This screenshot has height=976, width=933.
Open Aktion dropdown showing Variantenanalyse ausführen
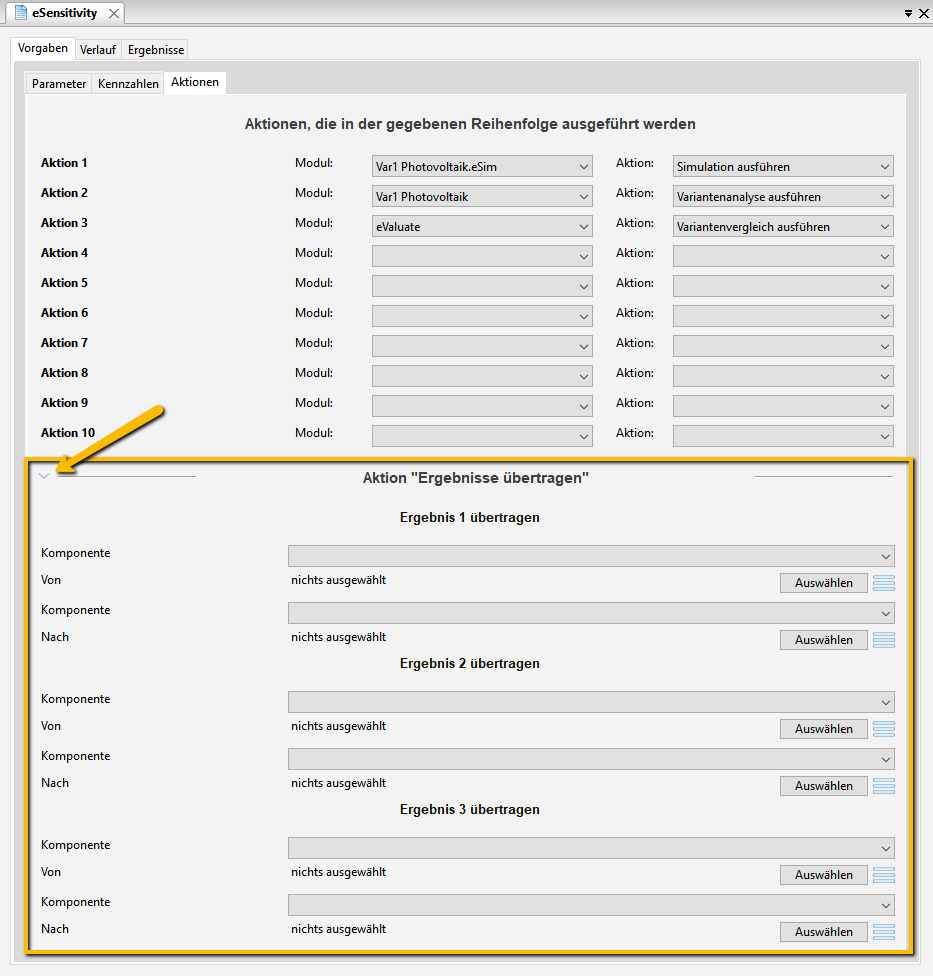click(x=783, y=197)
